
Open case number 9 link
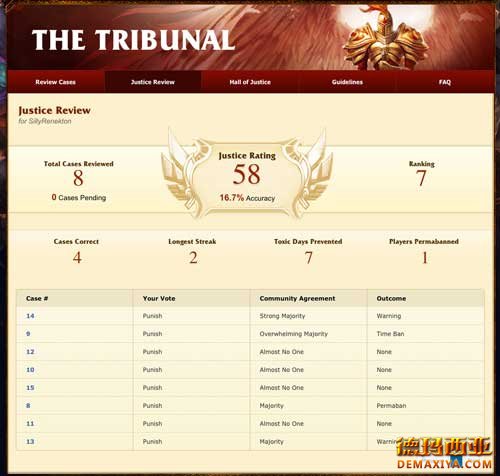pos(28,334)
